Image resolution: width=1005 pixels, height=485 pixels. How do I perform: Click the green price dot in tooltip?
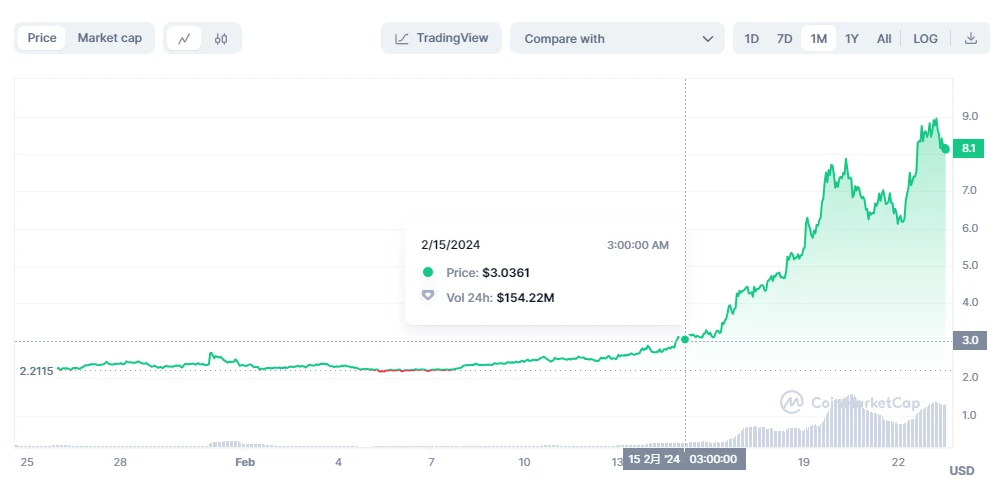coord(428,272)
